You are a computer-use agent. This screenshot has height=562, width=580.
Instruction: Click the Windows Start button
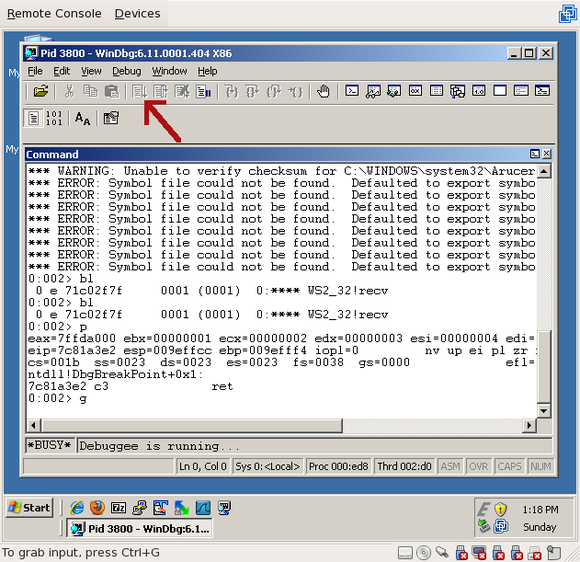[x=30, y=508]
